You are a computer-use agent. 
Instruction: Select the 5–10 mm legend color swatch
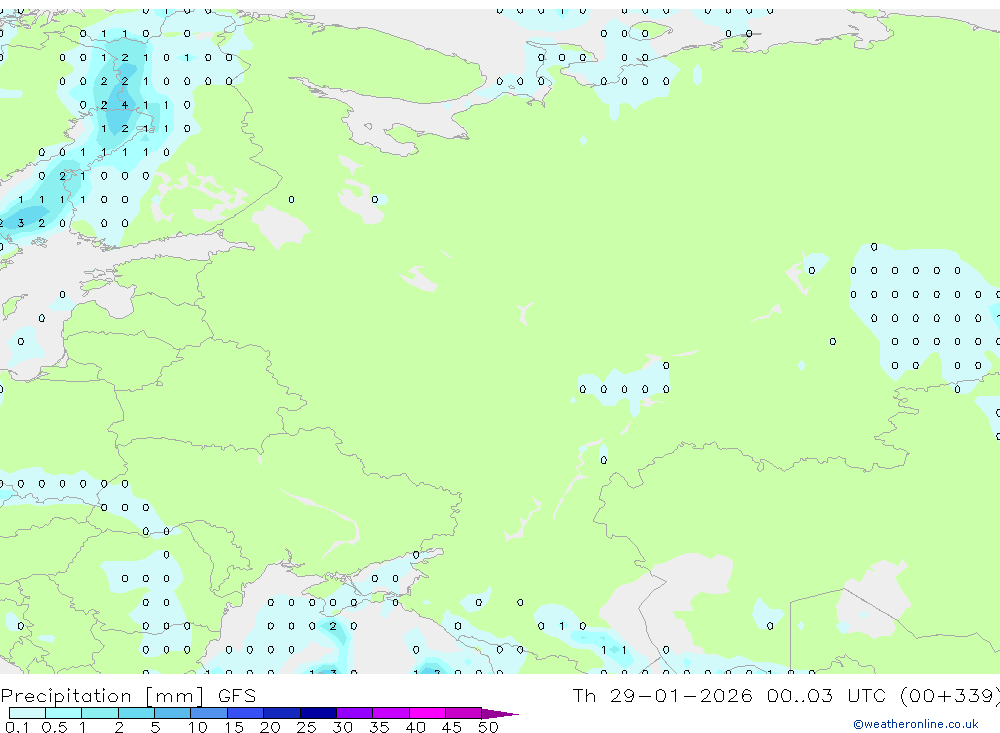[173, 713]
